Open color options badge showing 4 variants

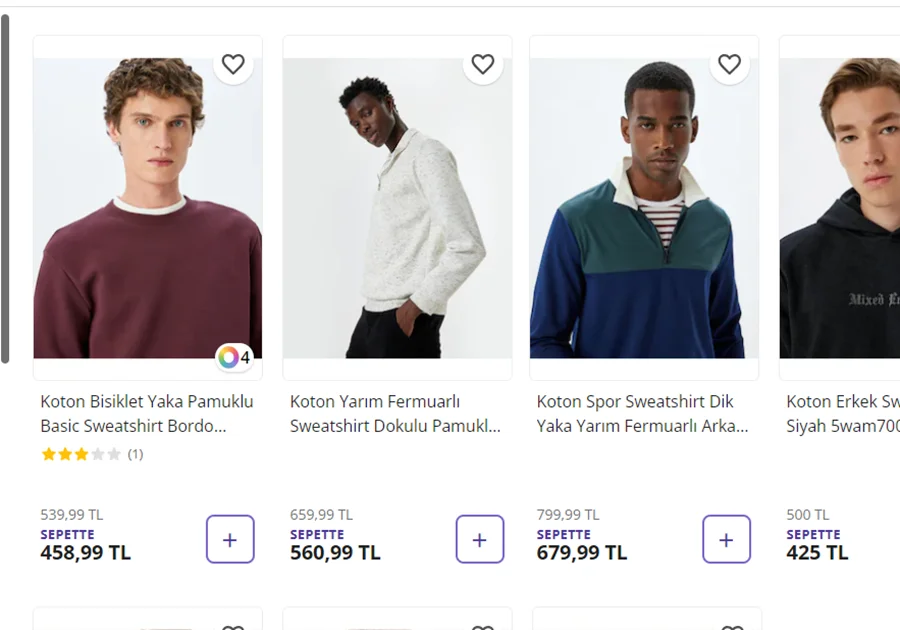234,357
